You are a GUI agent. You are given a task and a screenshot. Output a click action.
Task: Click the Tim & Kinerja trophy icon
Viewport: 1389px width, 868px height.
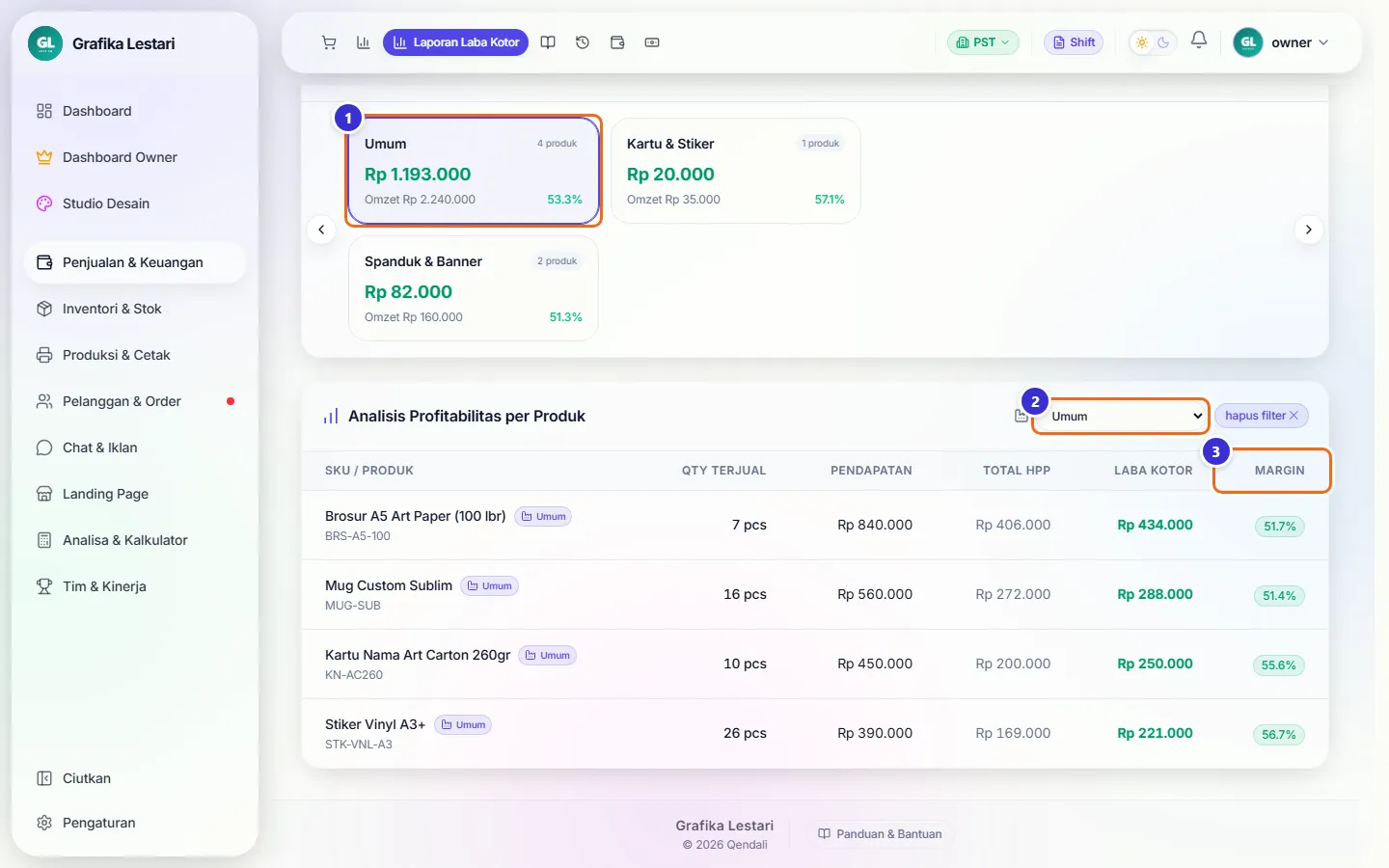point(44,586)
